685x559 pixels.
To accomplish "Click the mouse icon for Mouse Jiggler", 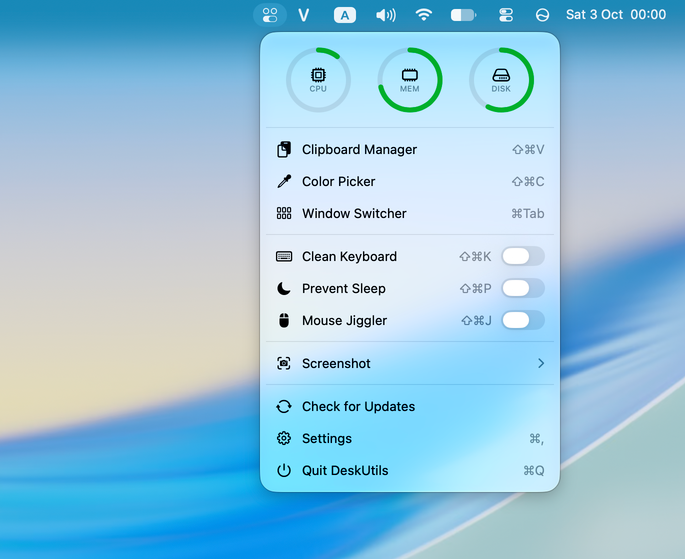I will [284, 320].
